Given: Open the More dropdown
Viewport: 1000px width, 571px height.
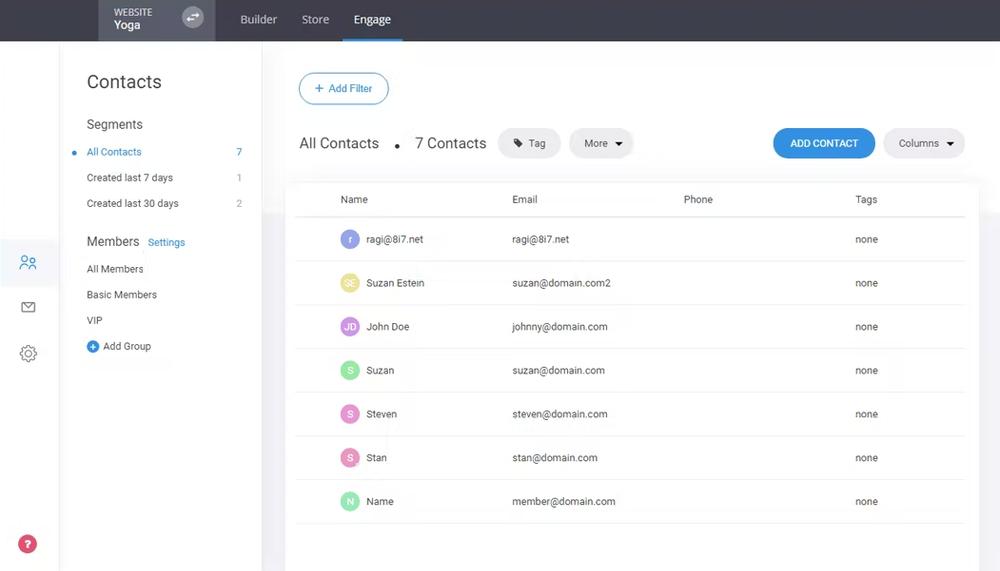Looking at the screenshot, I should point(601,144).
